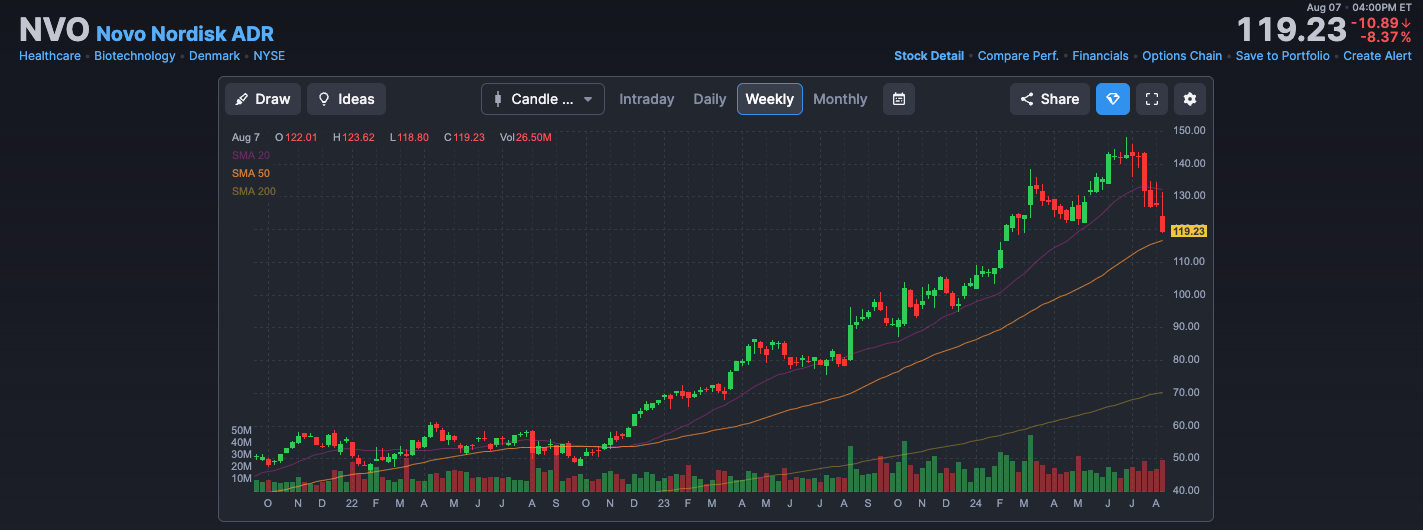Click the SMA 200 indicator label
Viewport: 1423px width, 530px height.
254,191
